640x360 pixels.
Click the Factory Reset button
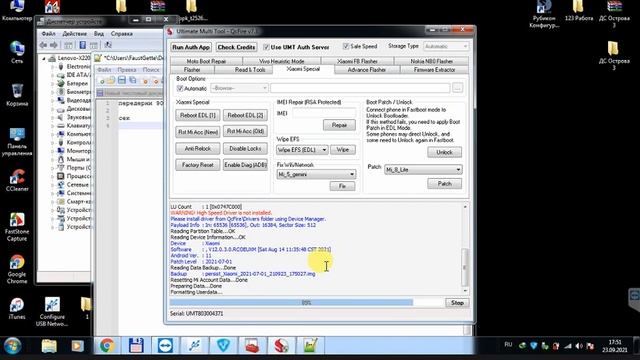coord(198,165)
